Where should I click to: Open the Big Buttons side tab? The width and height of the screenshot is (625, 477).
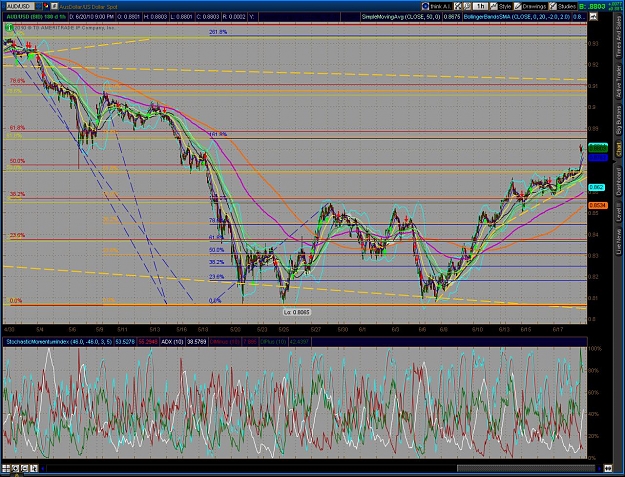pyautogui.click(x=619, y=122)
